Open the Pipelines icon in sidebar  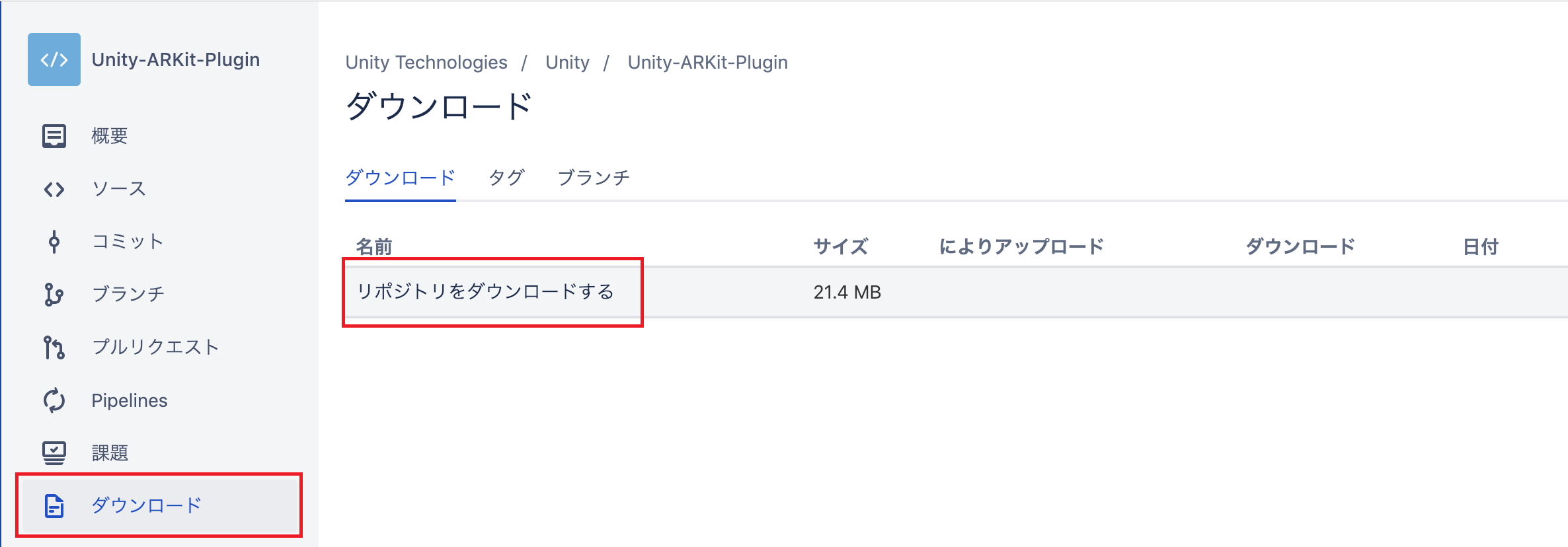pos(54,400)
